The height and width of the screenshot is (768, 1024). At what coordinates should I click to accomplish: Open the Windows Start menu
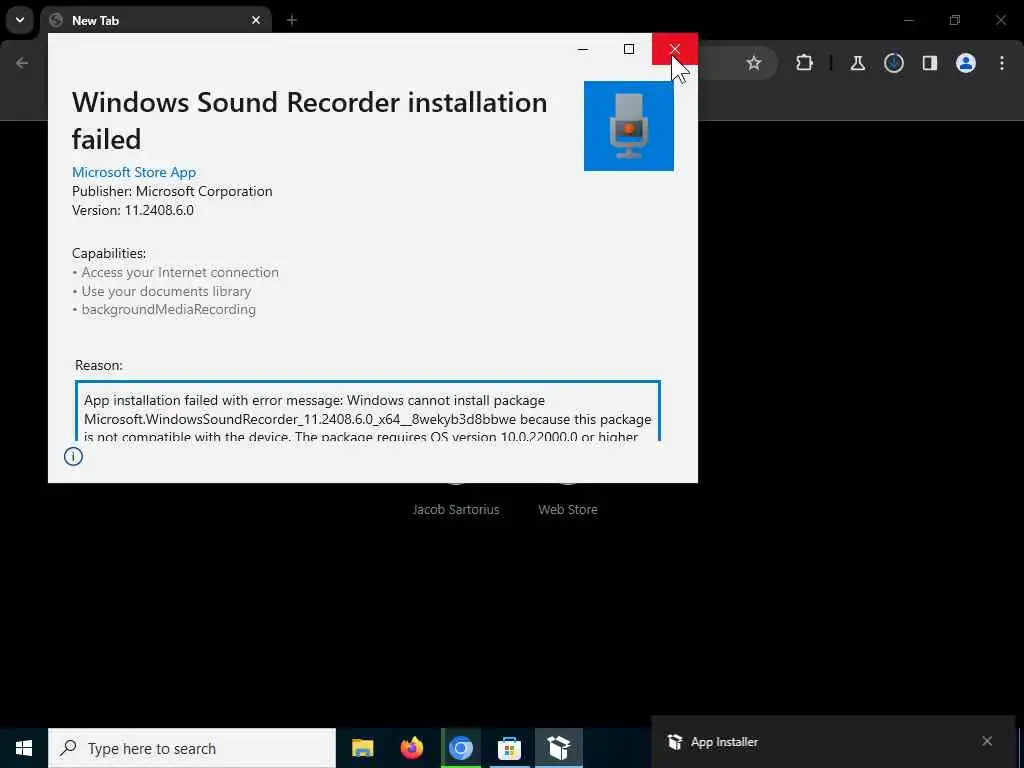24,748
